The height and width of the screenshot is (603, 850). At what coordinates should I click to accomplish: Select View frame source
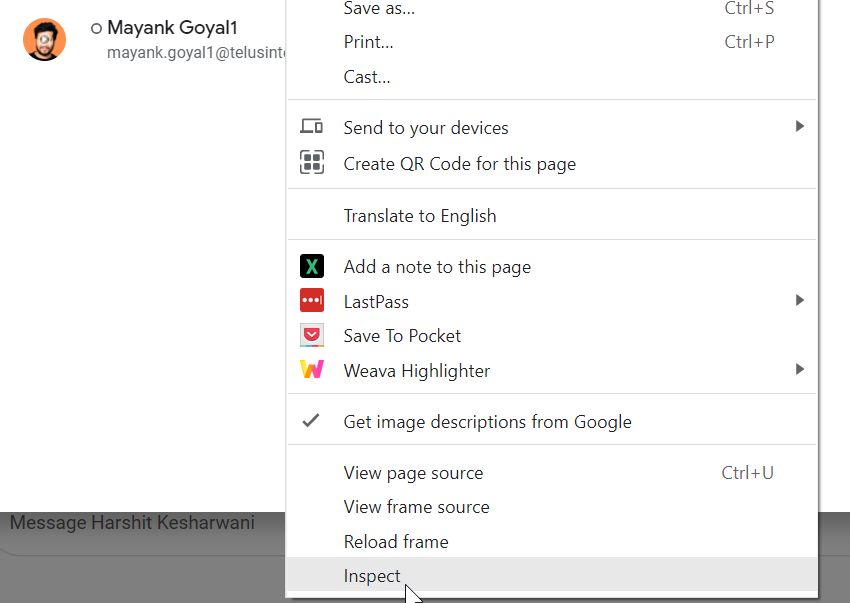tap(416, 507)
